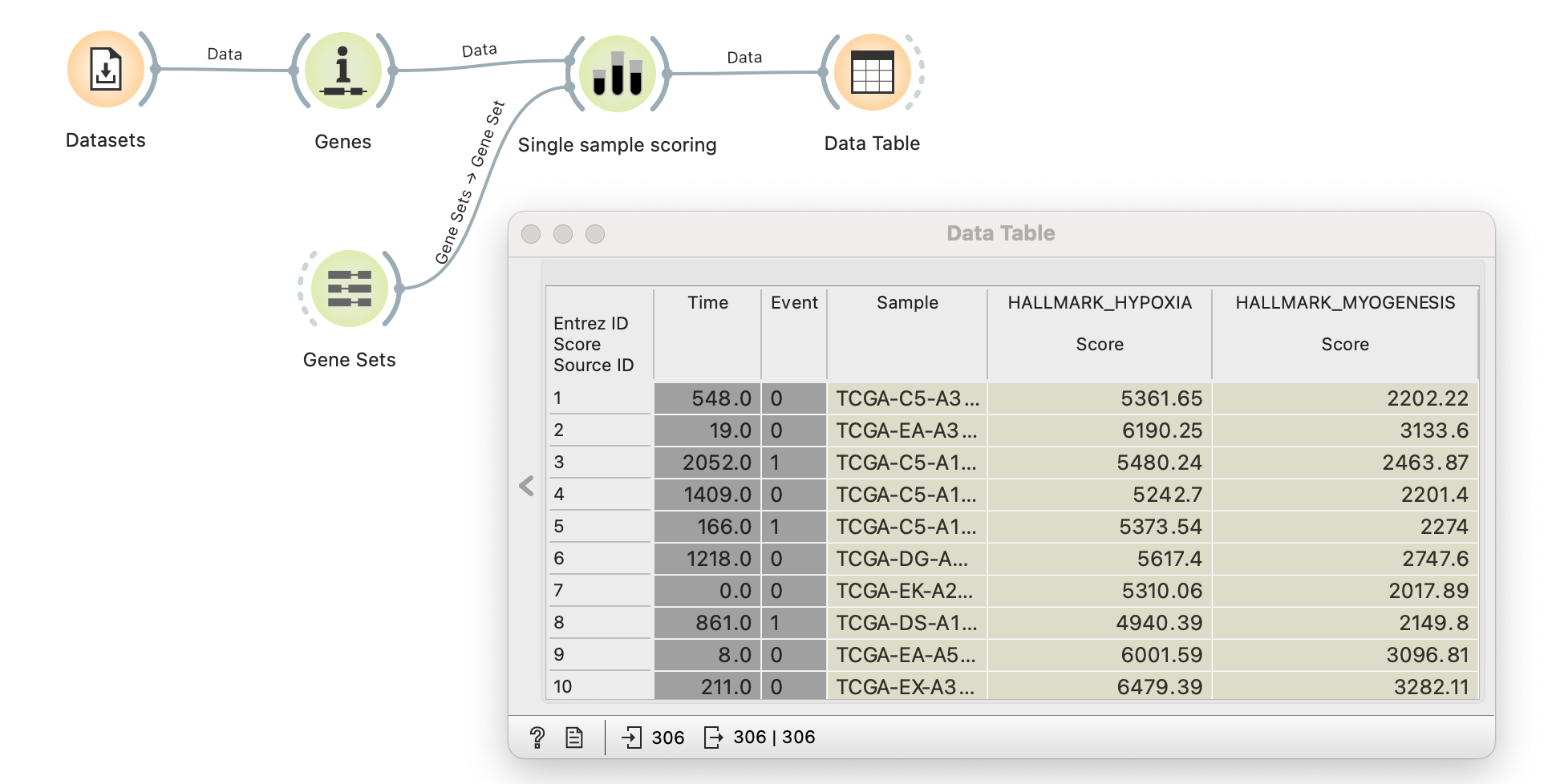Viewport: 1556px width, 784px height.
Task: Select row 3 in the table
Action: click(x=598, y=463)
